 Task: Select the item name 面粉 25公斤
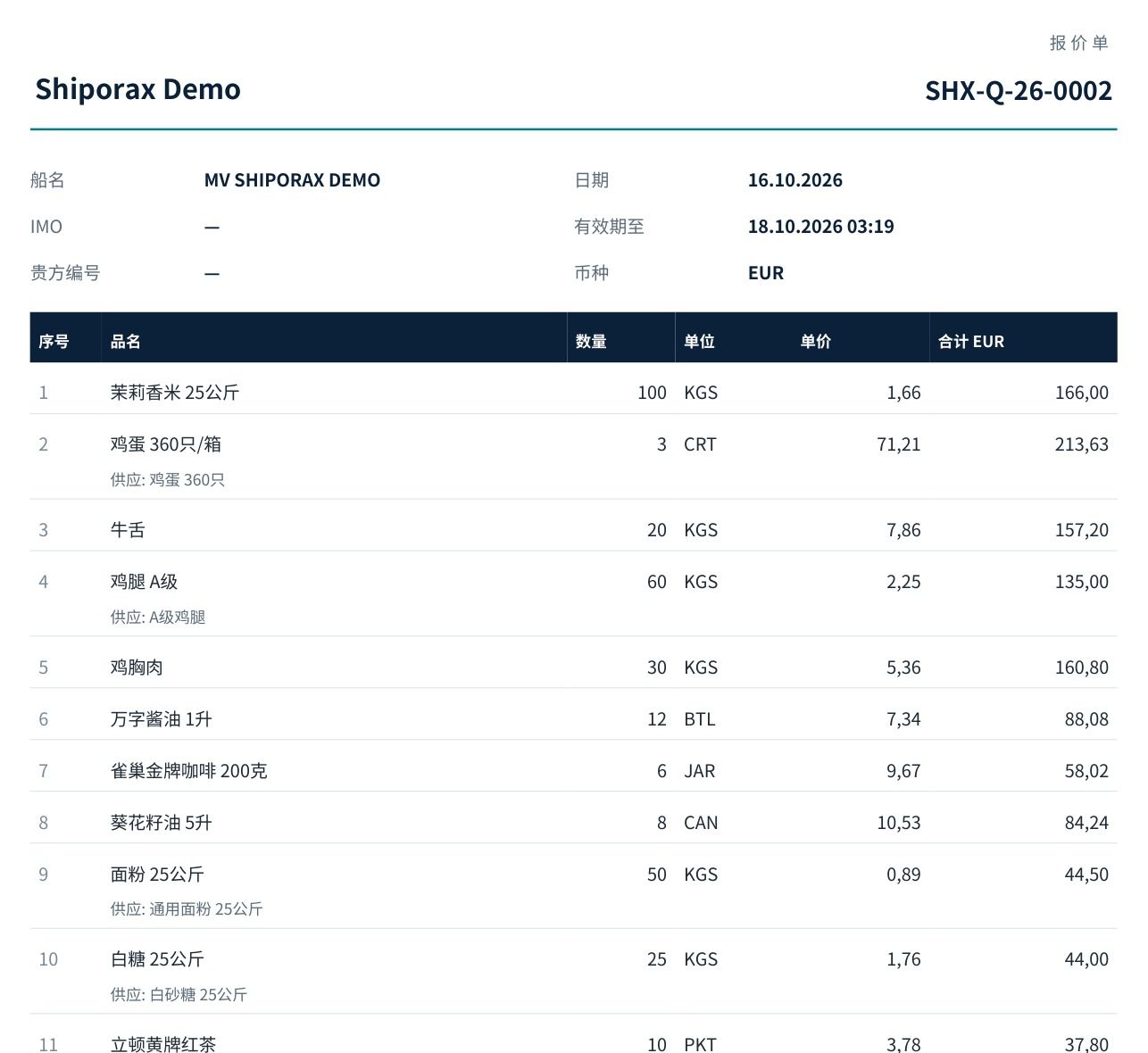point(157,875)
